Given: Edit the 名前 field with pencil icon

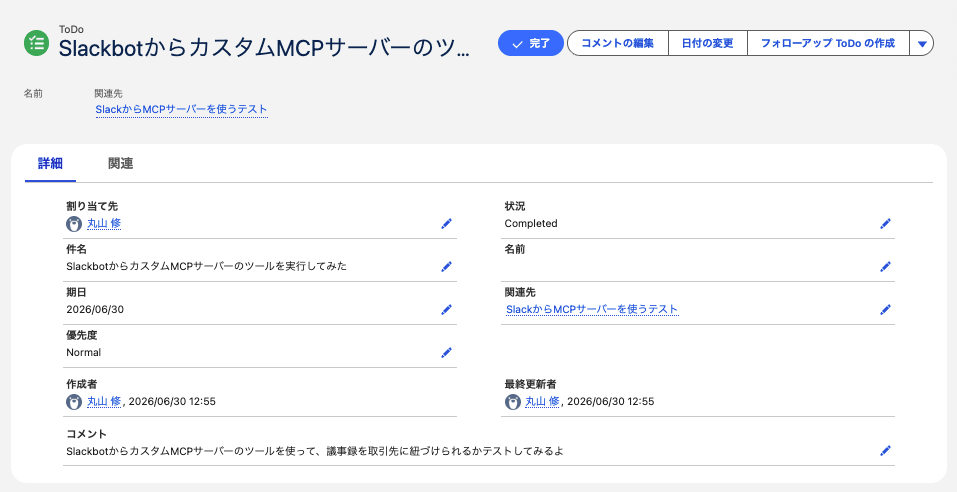Looking at the screenshot, I should (x=886, y=267).
